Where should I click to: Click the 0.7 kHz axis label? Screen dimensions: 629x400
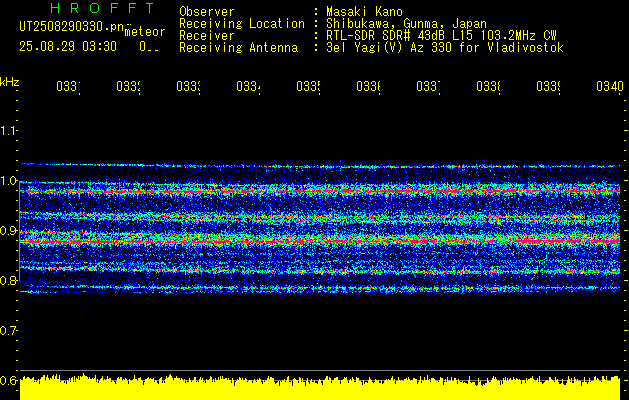pyautogui.click(x=8, y=331)
